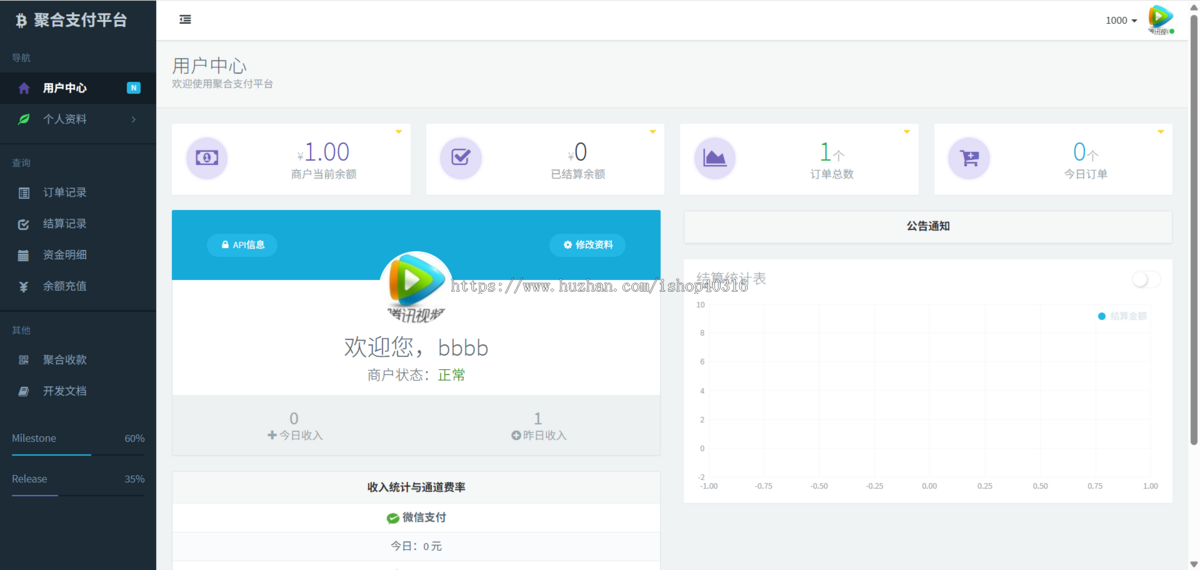
Task: Click the yen icon beside 余额充值
Action: click(x=24, y=286)
